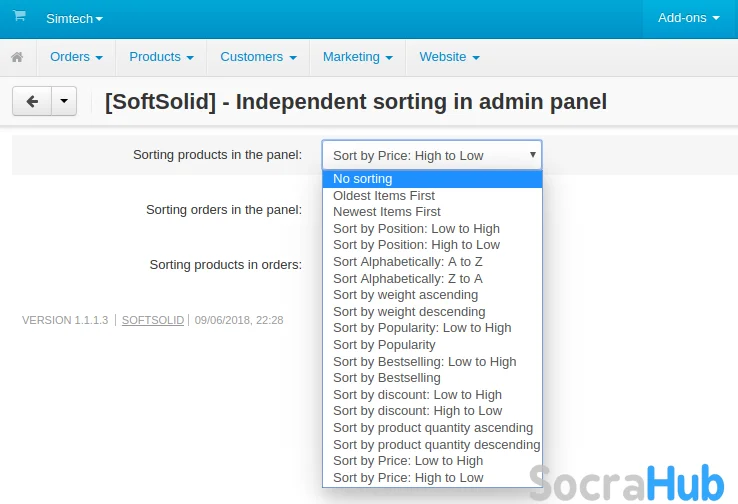Open the Orders menu
This screenshot has width=738, height=504.
tap(76, 57)
